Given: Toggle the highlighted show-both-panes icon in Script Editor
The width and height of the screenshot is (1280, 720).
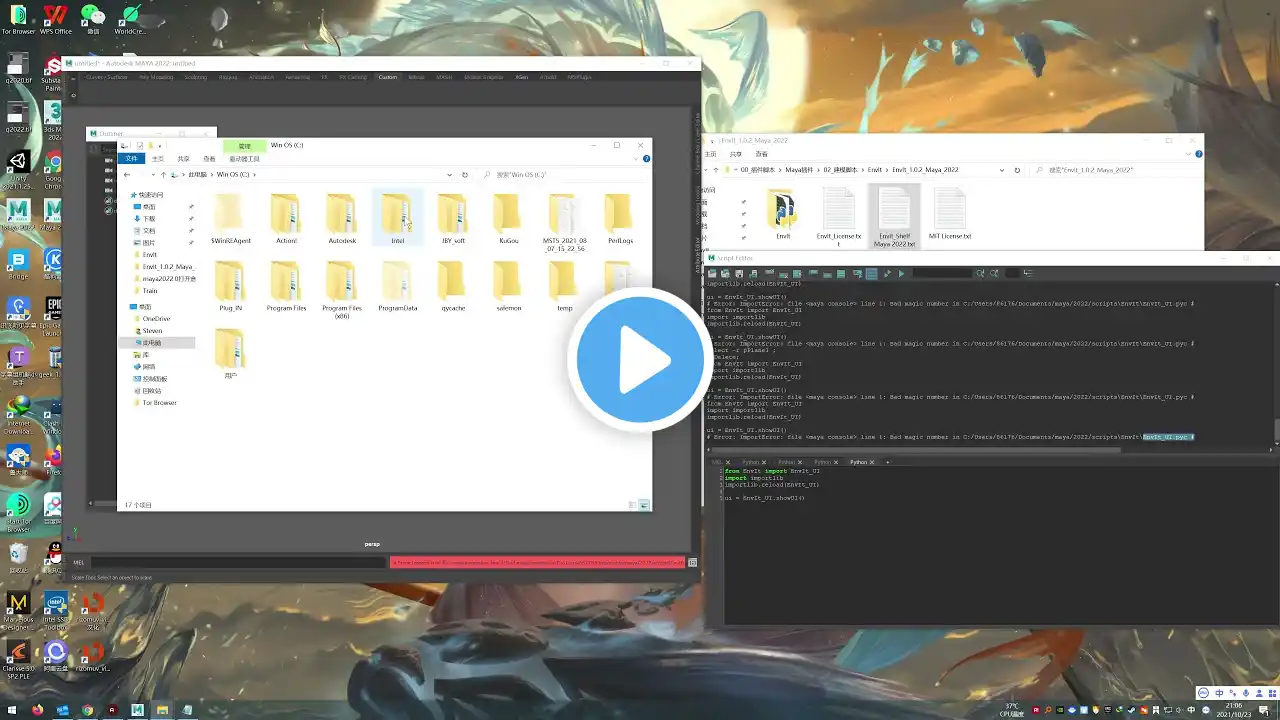Looking at the screenshot, I should pyautogui.click(x=871, y=273).
